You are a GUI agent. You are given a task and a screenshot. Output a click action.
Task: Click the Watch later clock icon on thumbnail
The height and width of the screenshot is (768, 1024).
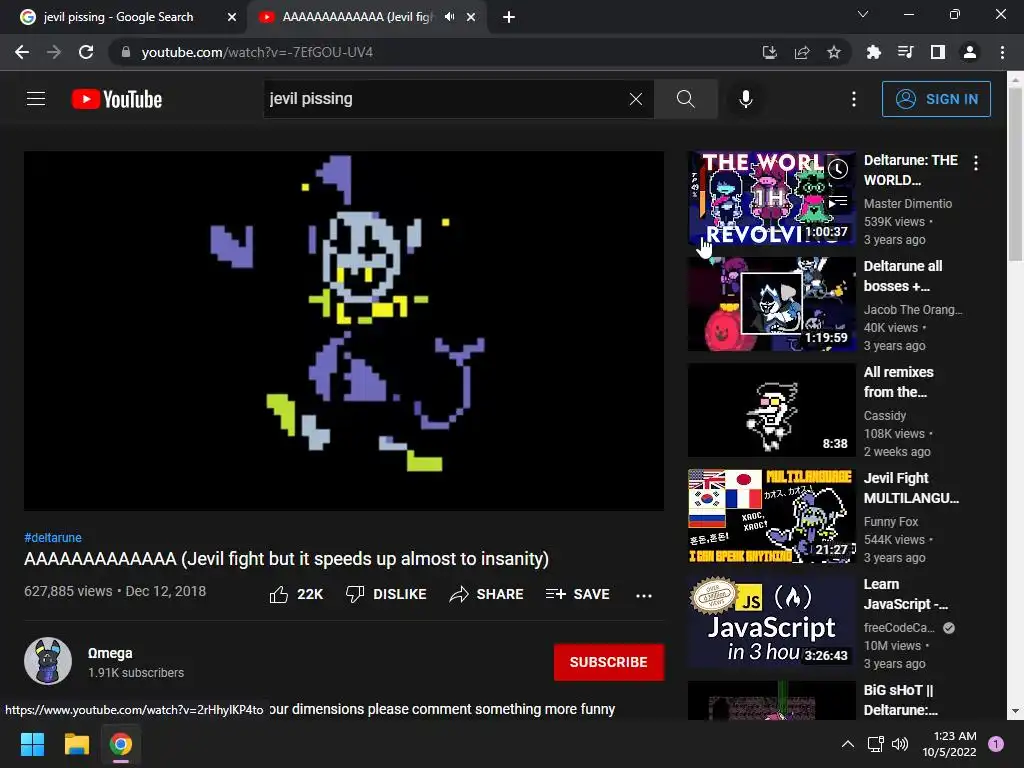pyautogui.click(x=838, y=169)
